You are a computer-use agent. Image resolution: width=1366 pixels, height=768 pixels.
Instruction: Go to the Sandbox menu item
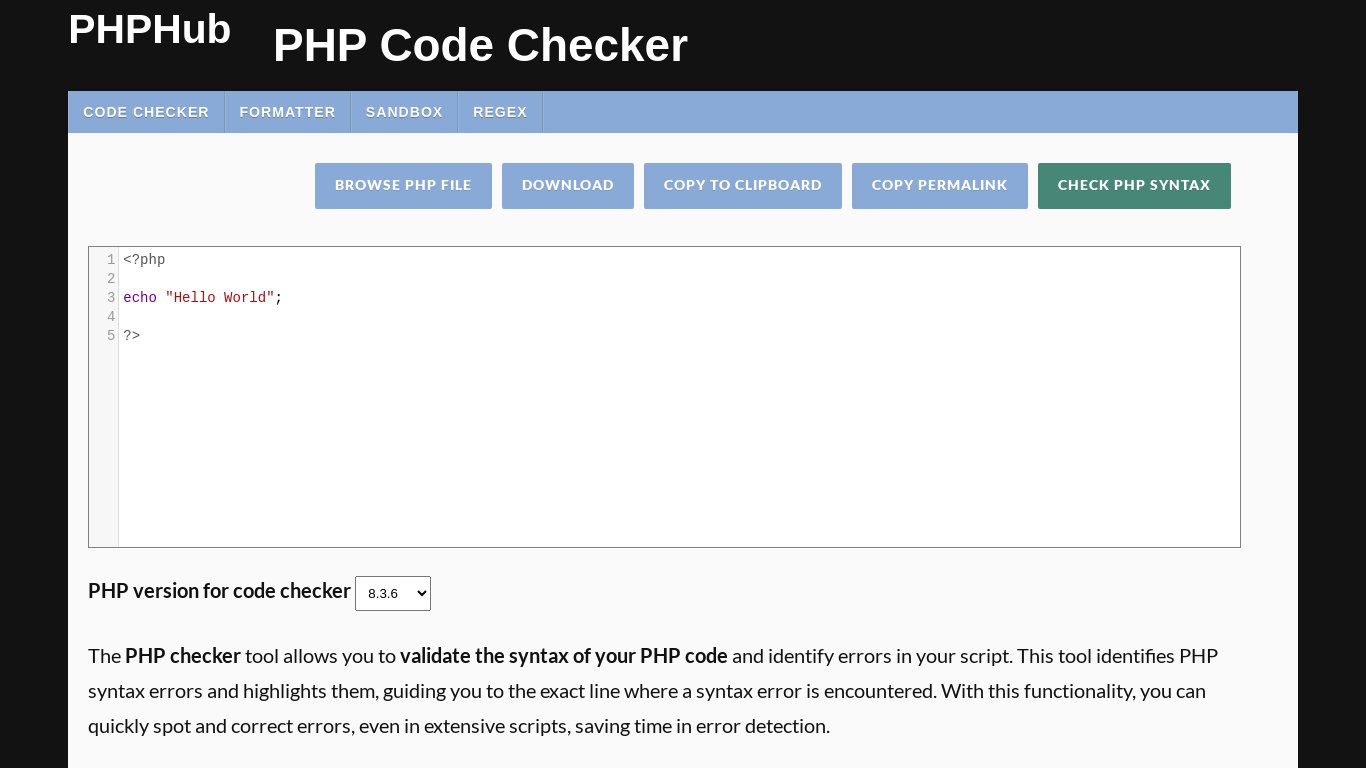point(404,112)
